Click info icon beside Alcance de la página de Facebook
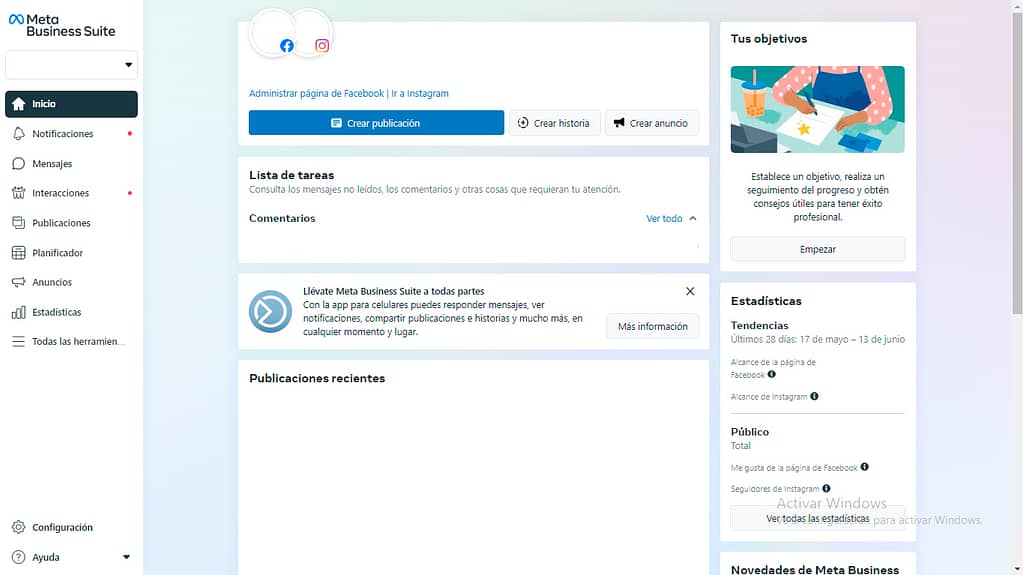1023x575 pixels. point(772,375)
